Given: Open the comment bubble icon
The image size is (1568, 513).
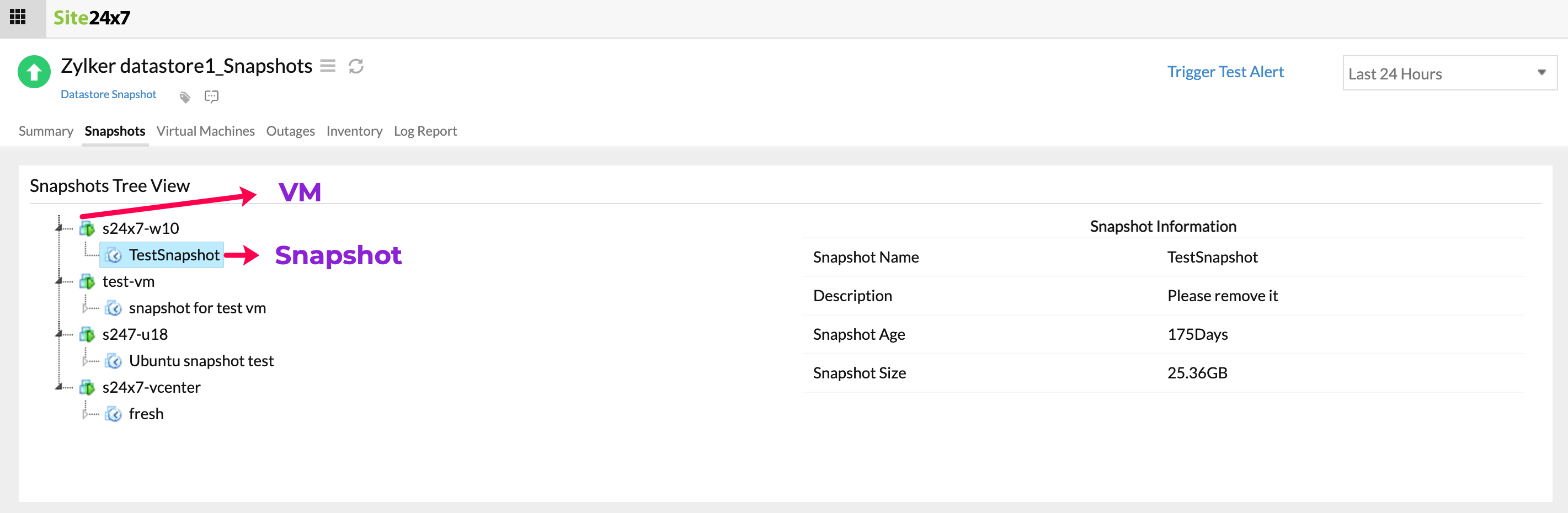Looking at the screenshot, I should 211,96.
